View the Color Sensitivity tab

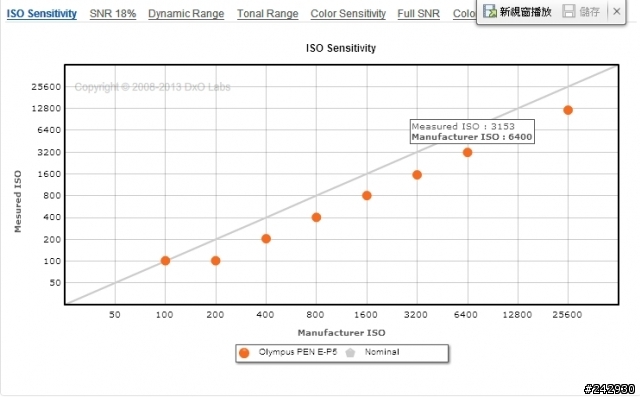coord(348,13)
